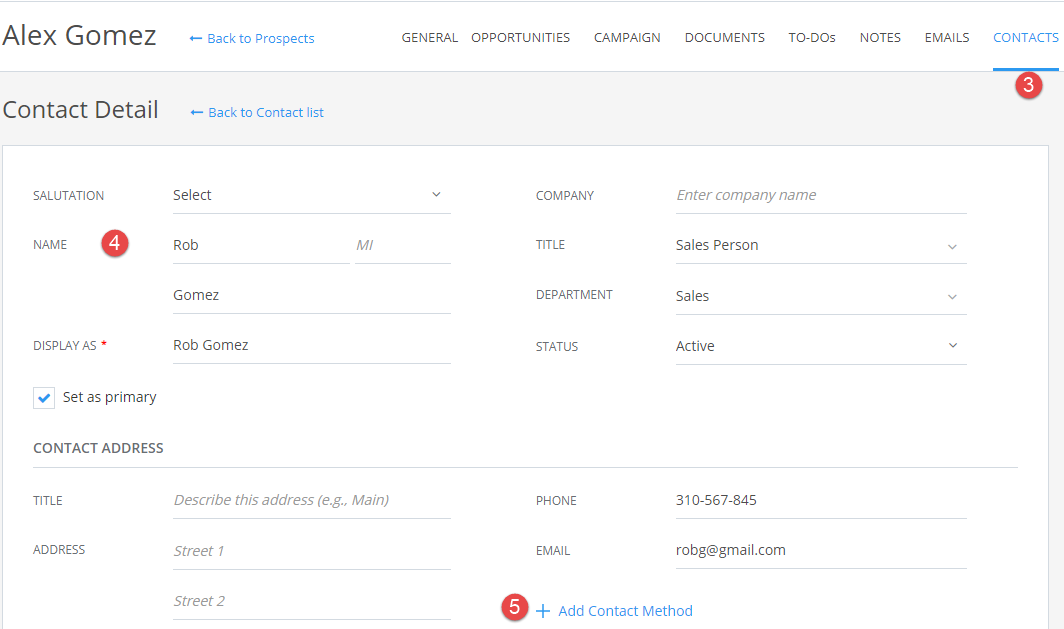Open the Salutation Select dropdown
Screen dimensions: 1064x629
tap(311, 195)
